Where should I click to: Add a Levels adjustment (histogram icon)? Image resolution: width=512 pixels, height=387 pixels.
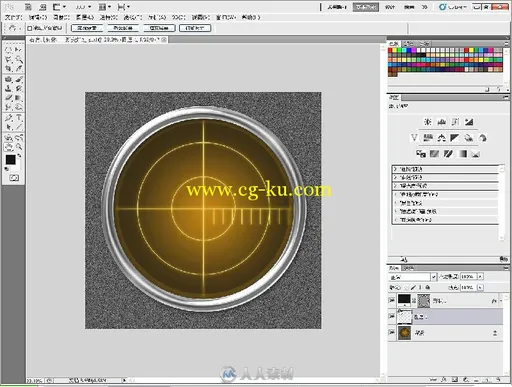coord(442,122)
